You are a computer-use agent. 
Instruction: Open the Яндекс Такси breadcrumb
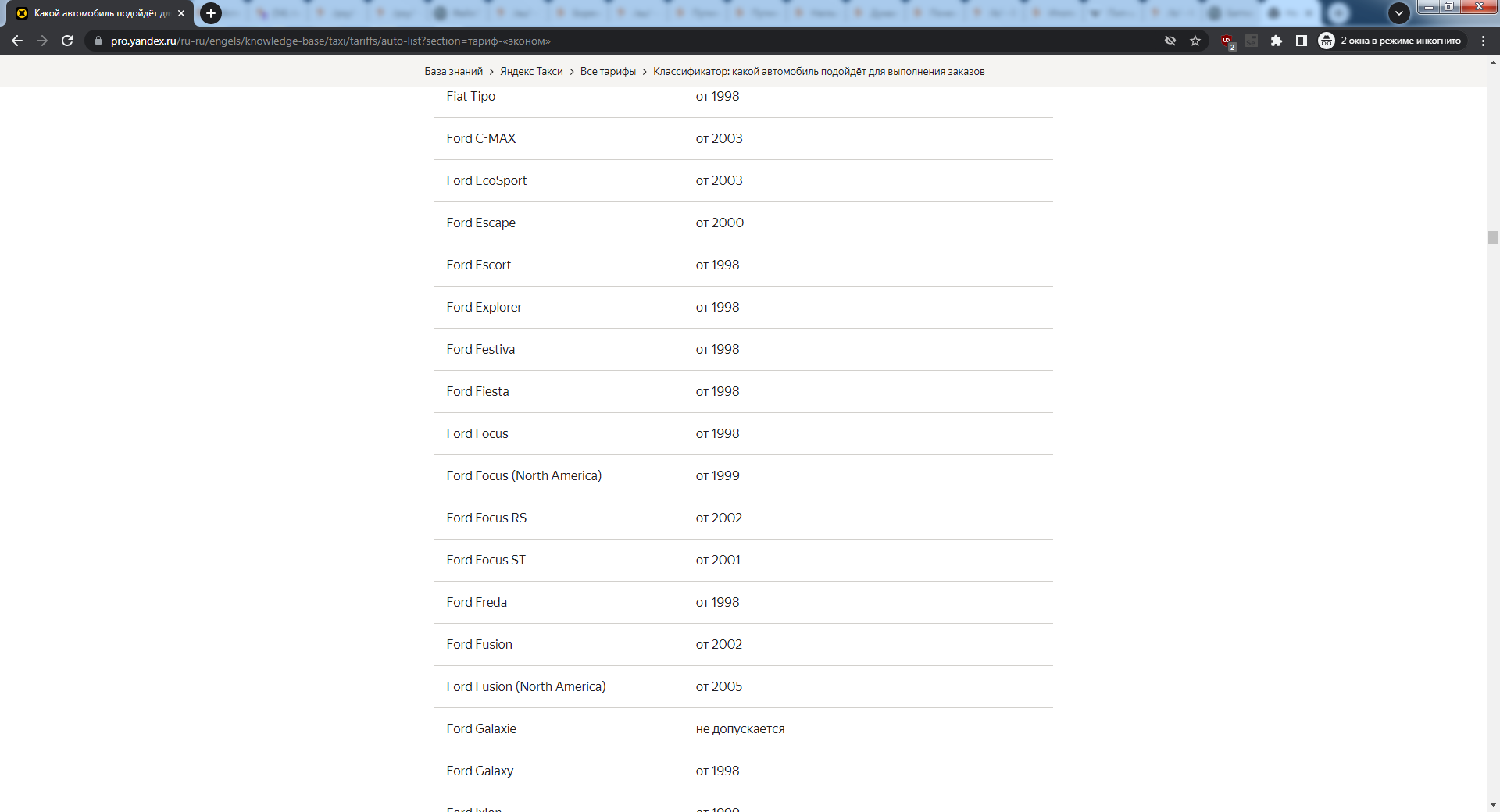point(531,71)
